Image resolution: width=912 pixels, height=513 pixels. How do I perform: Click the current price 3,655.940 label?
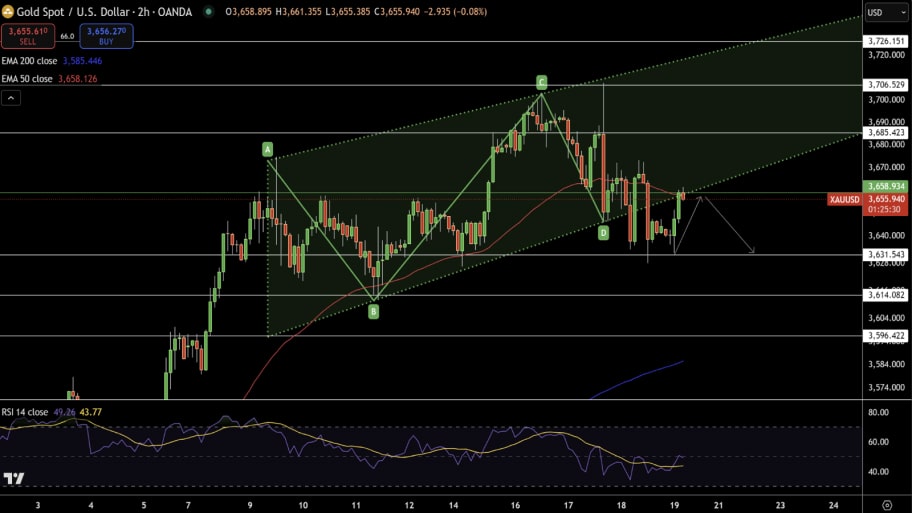coord(886,199)
